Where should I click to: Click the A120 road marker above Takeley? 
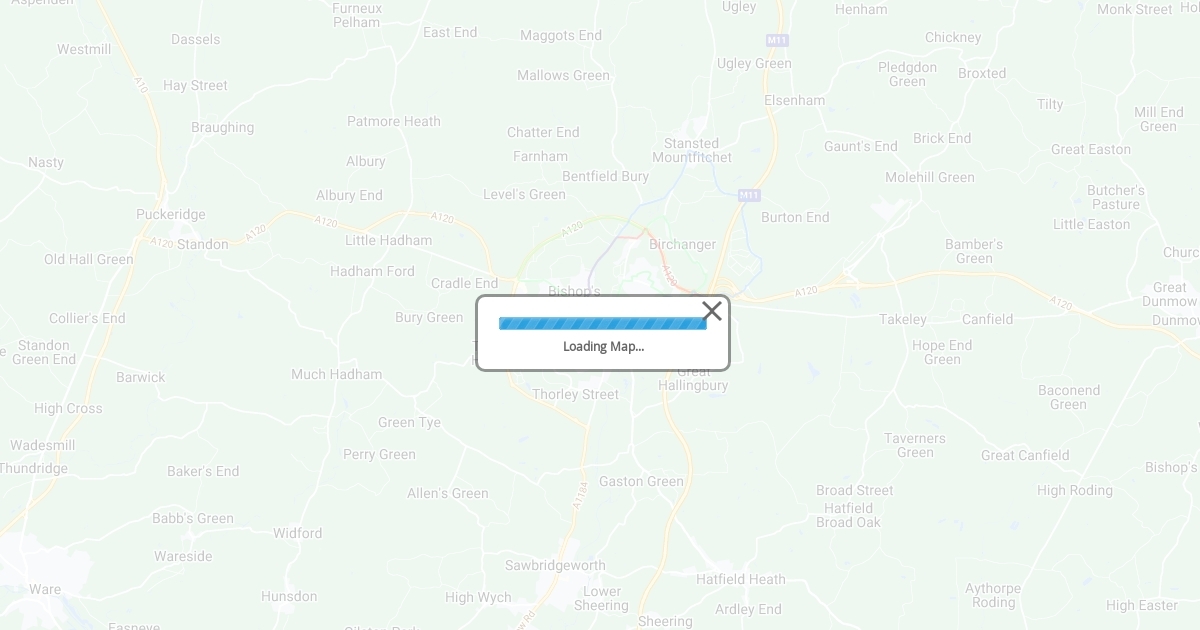[806, 291]
